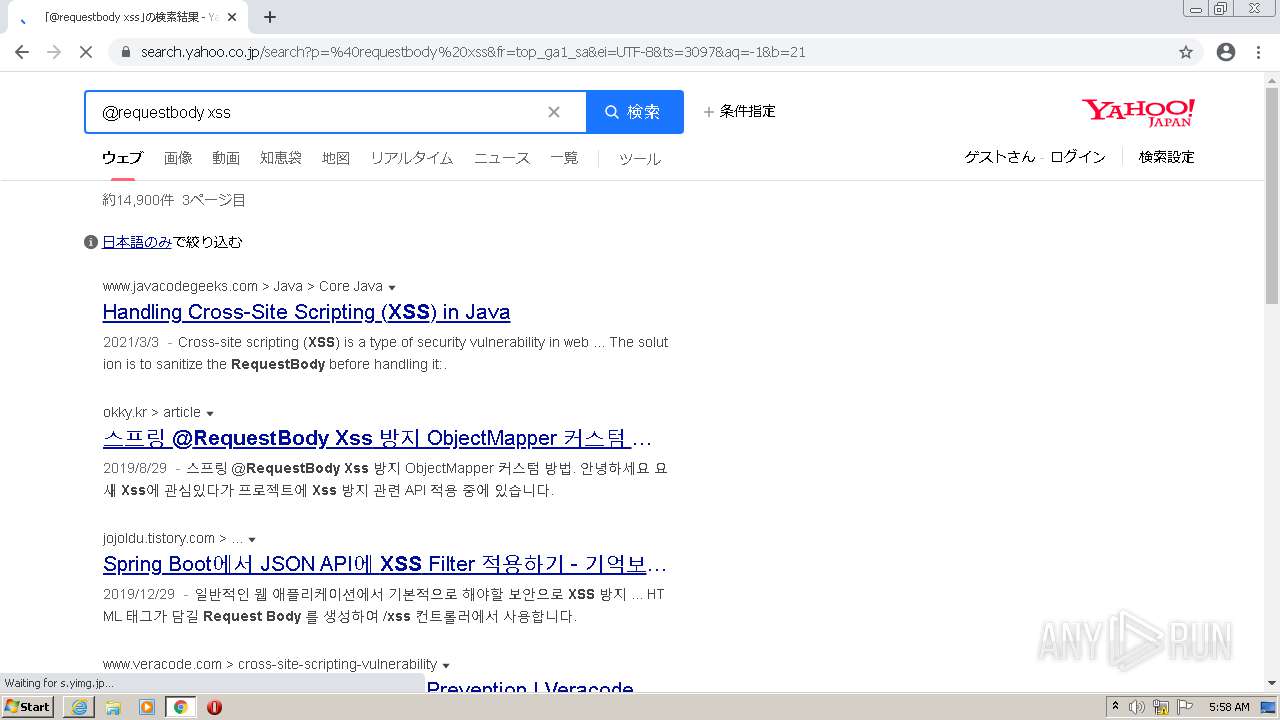
Task: Open Action Center flag tray icon
Action: 1185,707
